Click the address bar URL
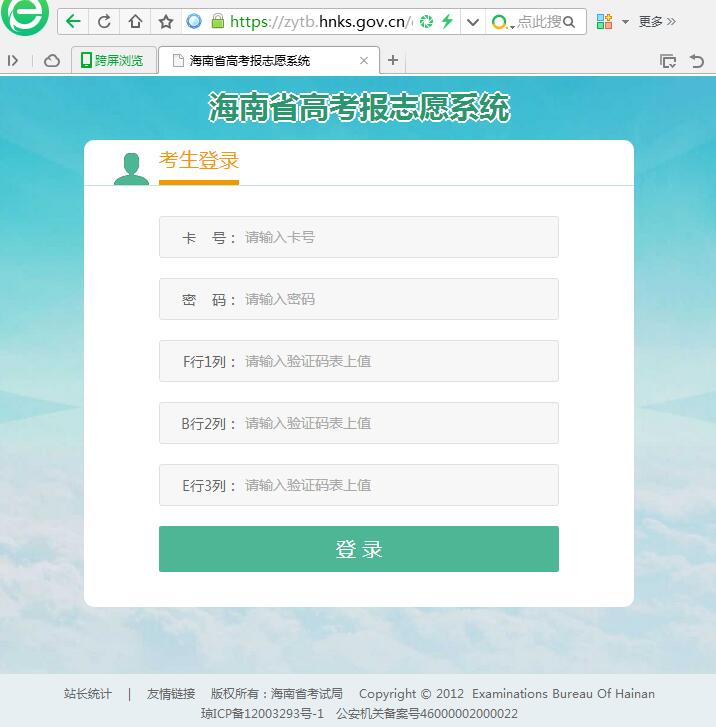 coord(320,21)
